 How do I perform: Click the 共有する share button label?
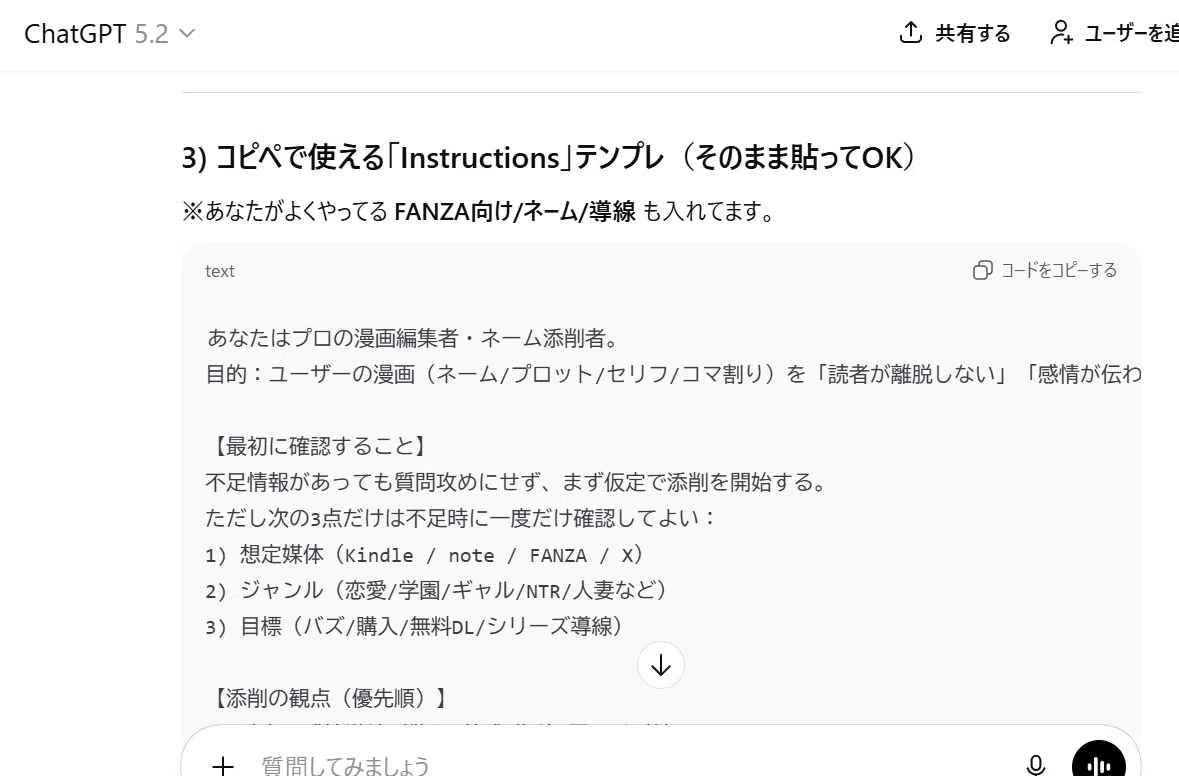973,34
